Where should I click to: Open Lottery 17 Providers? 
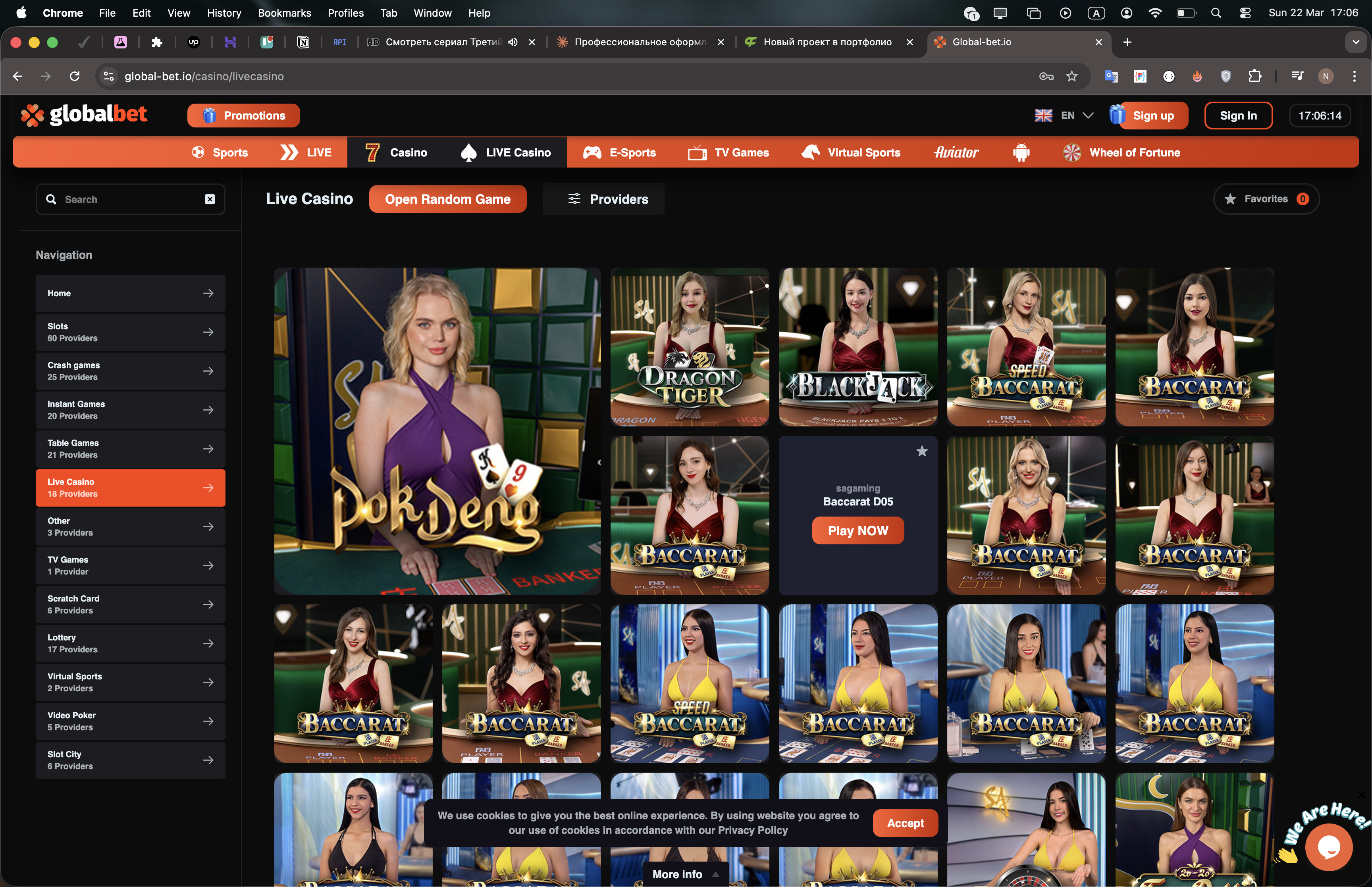pyautogui.click(x=130, y=643)
